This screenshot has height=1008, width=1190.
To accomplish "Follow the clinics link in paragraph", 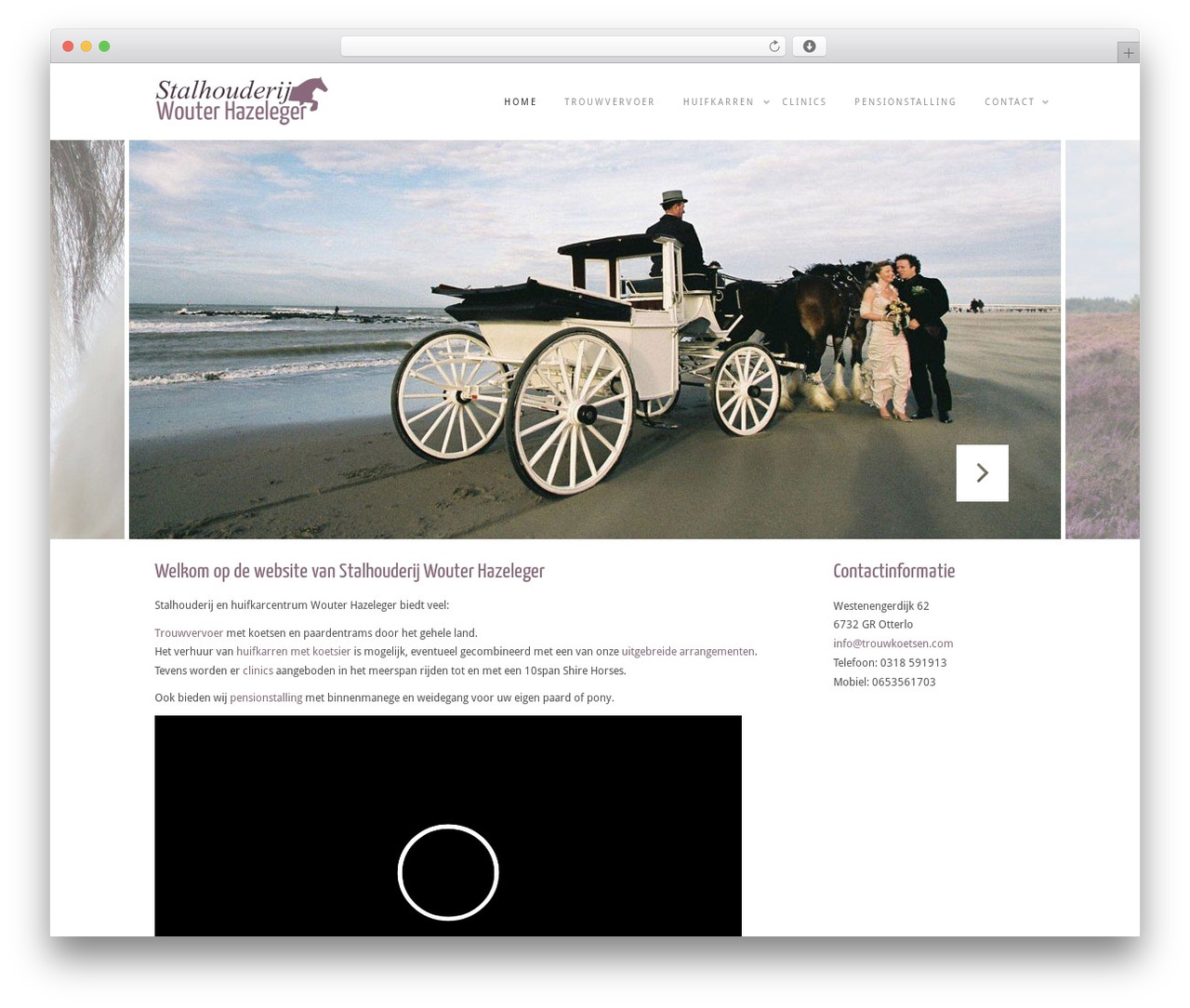I will coord(258,670).
